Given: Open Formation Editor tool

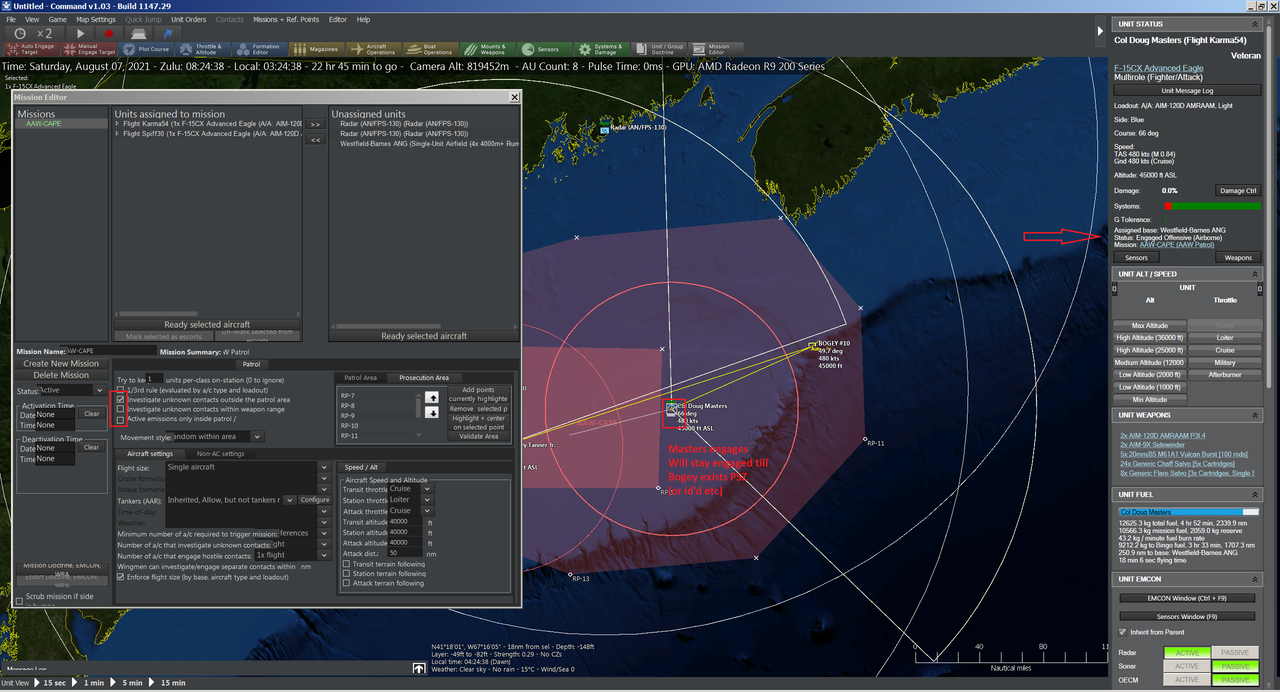Looking at the screenshot, I should [x=260, y=49].
